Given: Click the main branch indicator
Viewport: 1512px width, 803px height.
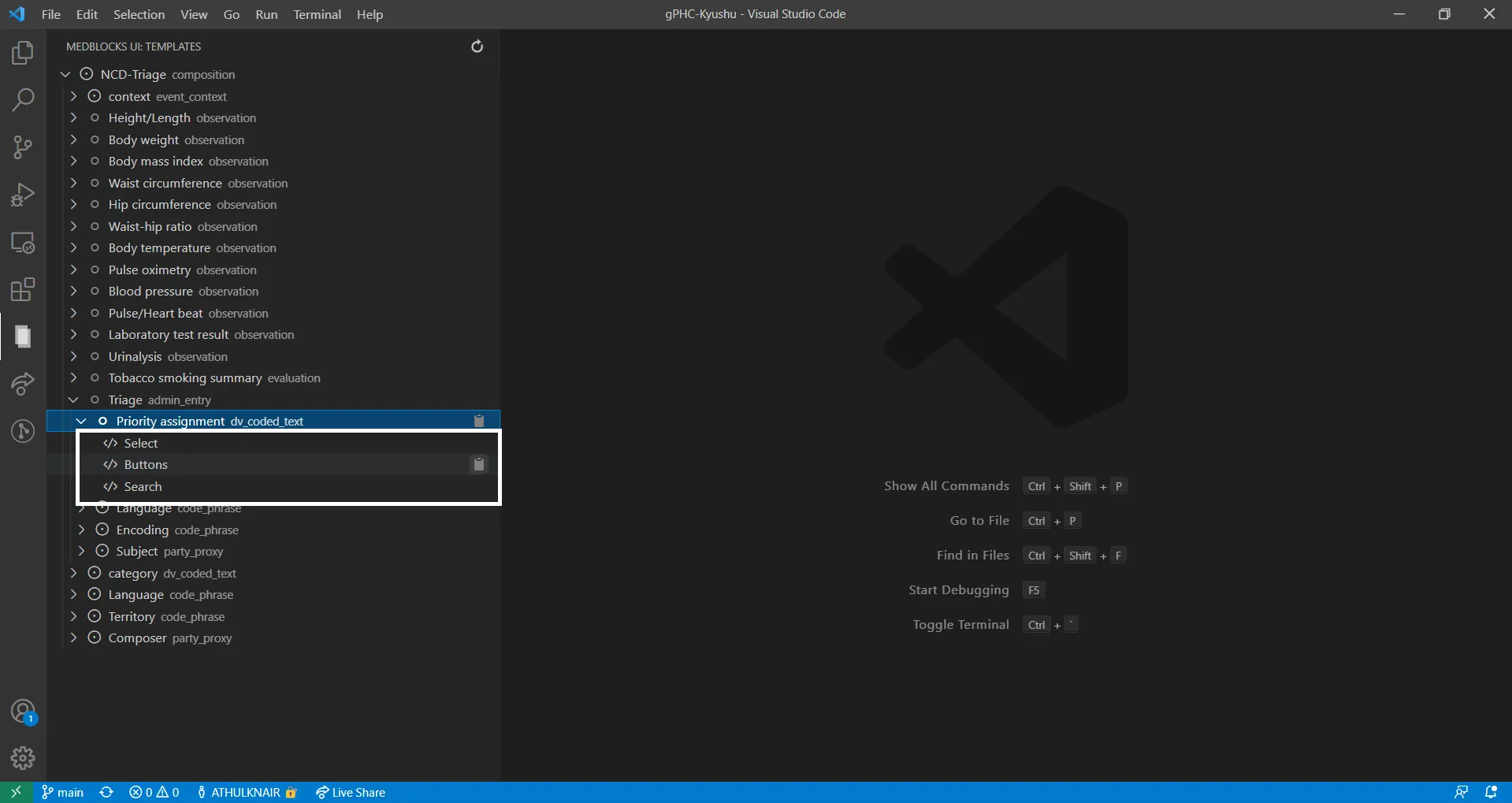Looking at the screenshot, I should point(63,793).
